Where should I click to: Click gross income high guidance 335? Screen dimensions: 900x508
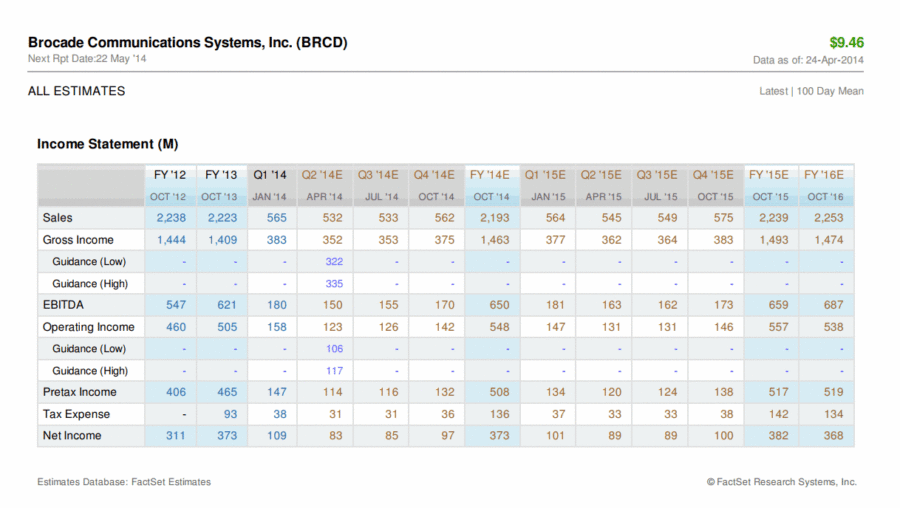[x=334, y=284]
